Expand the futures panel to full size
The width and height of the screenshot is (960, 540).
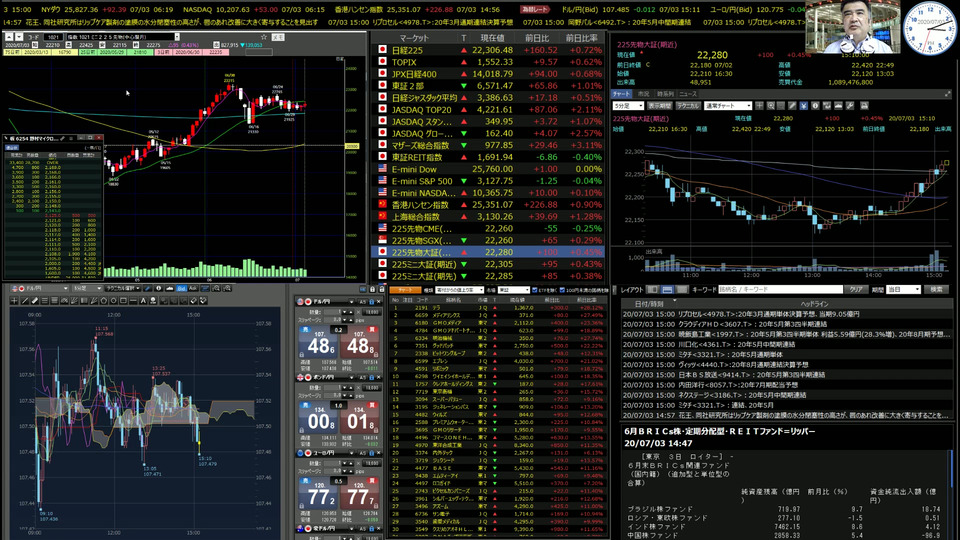[948, 94]
